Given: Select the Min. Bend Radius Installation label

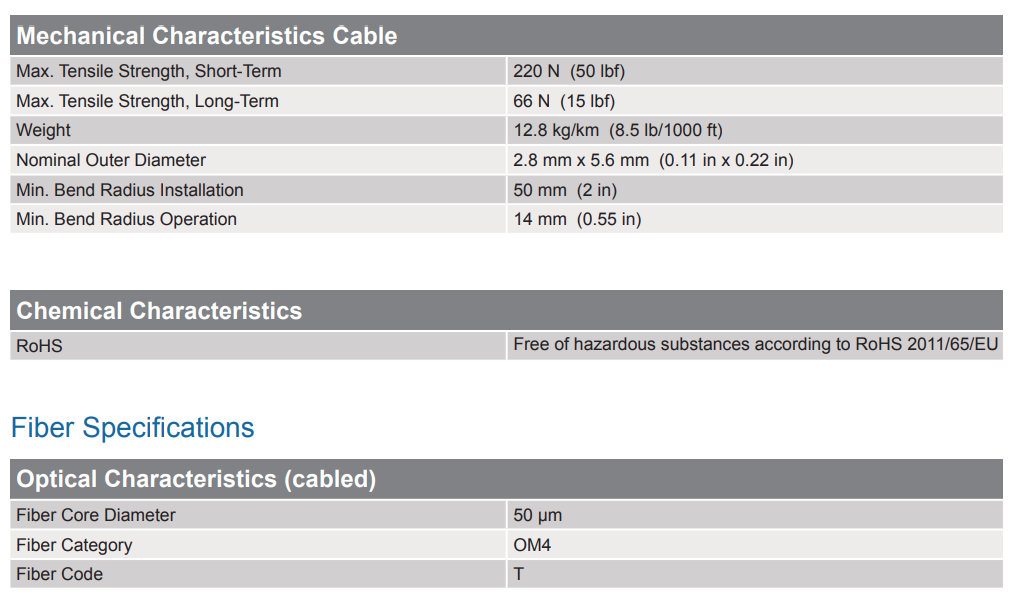Looking at the screenshot, I should [130, 190].
